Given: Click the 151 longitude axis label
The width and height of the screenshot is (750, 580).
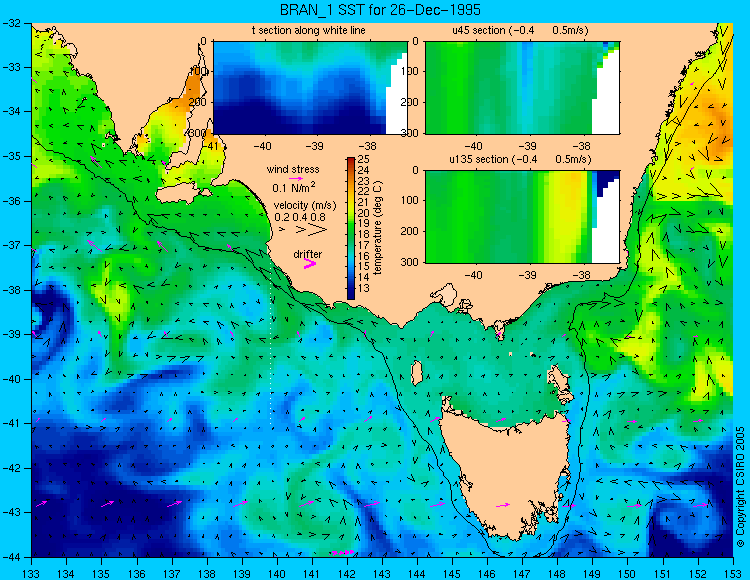Looking at the screenshot, I should [662, 574].
